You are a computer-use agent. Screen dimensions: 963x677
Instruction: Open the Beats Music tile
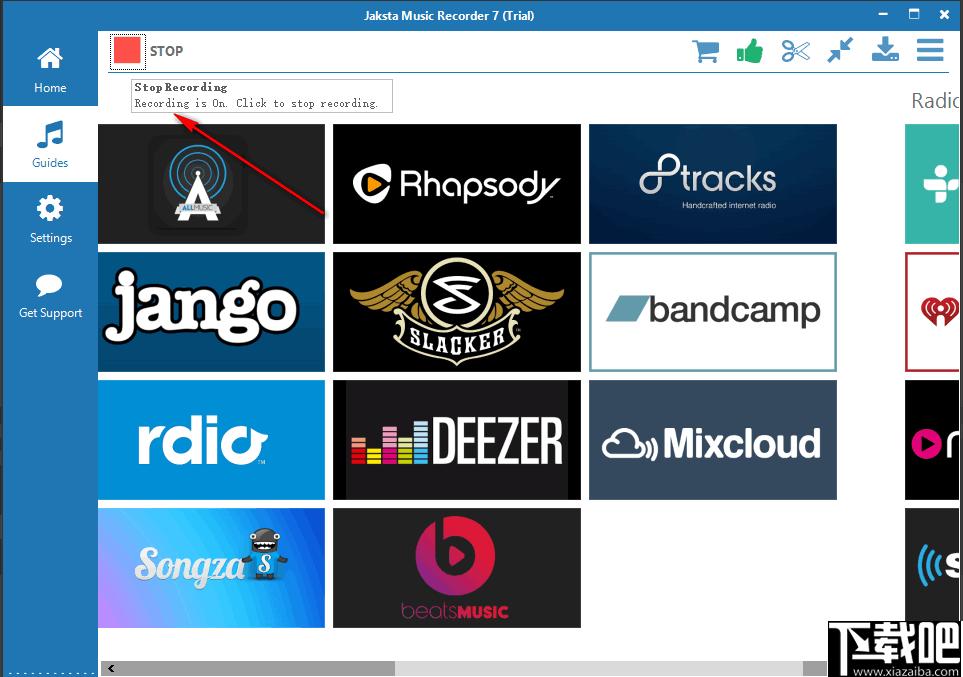pyautogui.click(x=456, y=568)
